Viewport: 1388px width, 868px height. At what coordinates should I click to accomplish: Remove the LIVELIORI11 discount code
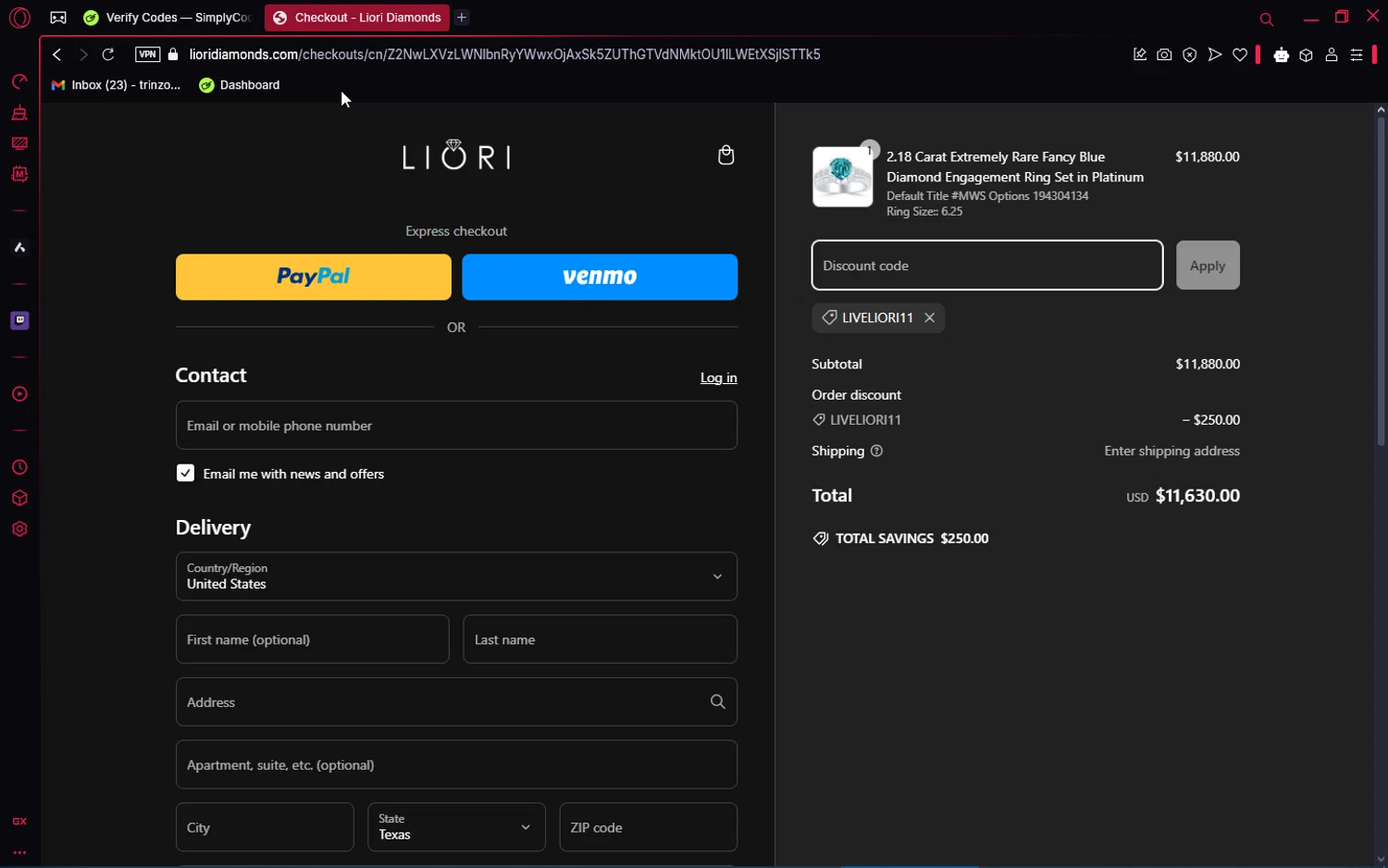[x=929, y=317]
